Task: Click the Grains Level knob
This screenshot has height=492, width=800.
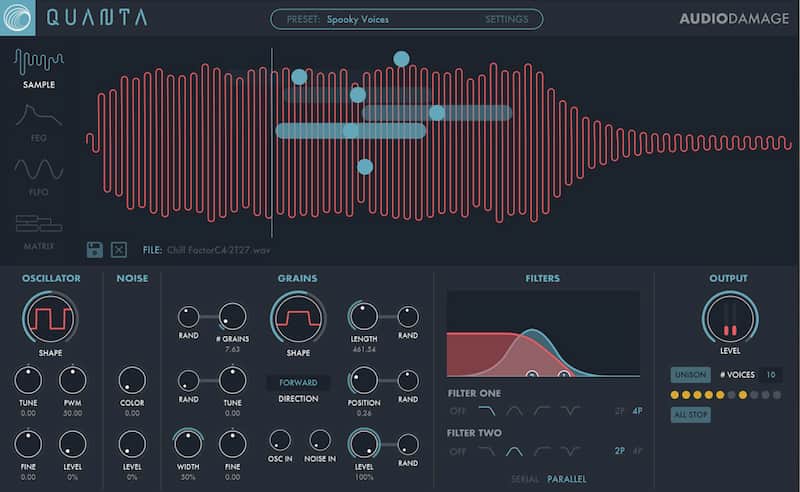Action: click(363, 444)
